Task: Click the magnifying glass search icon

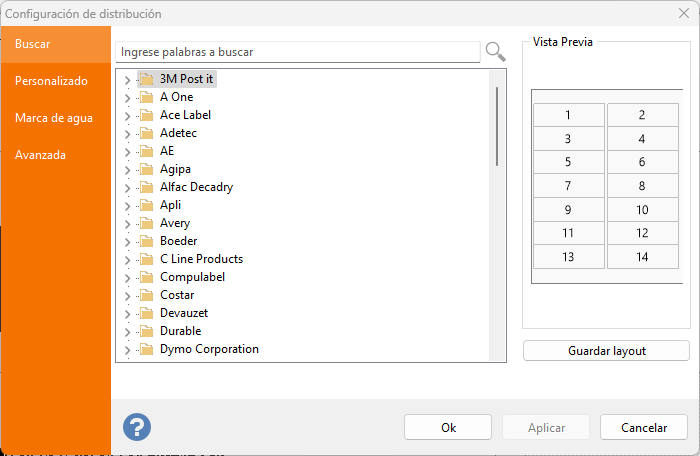Action: [x=495, y=51]
